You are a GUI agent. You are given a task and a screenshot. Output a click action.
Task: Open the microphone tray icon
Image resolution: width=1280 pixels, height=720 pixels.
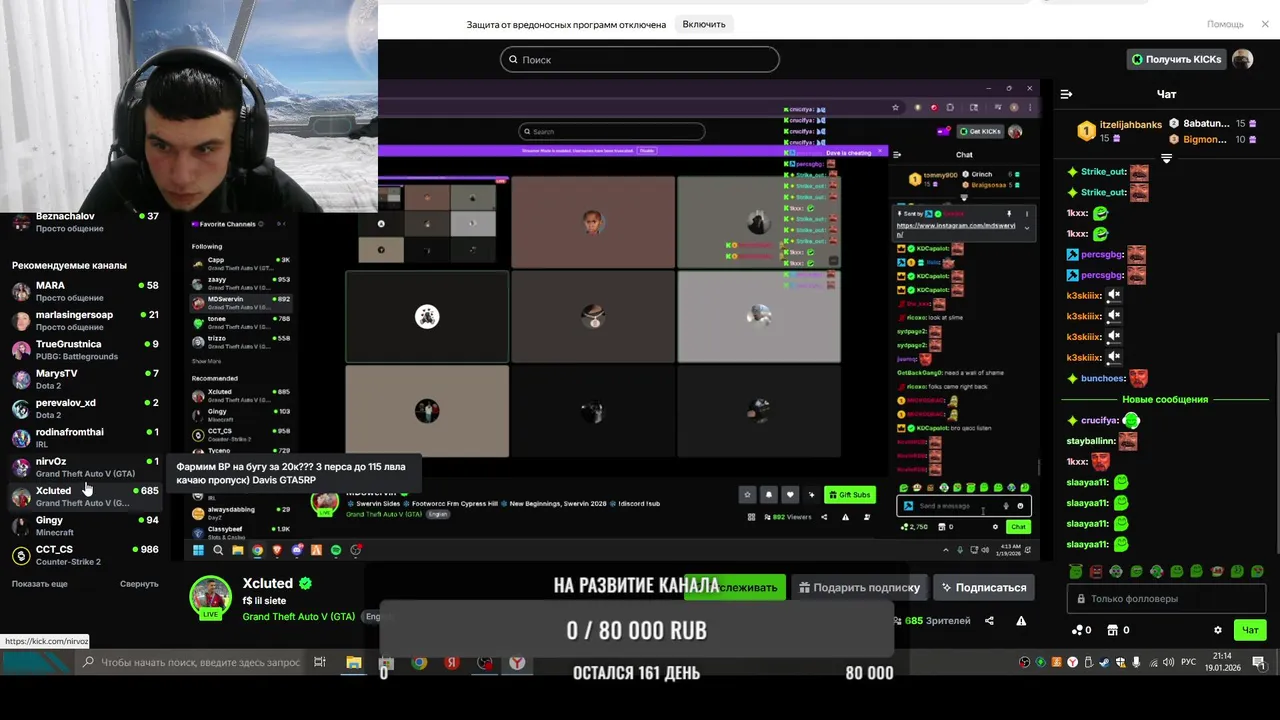(x=1136, y=662)
